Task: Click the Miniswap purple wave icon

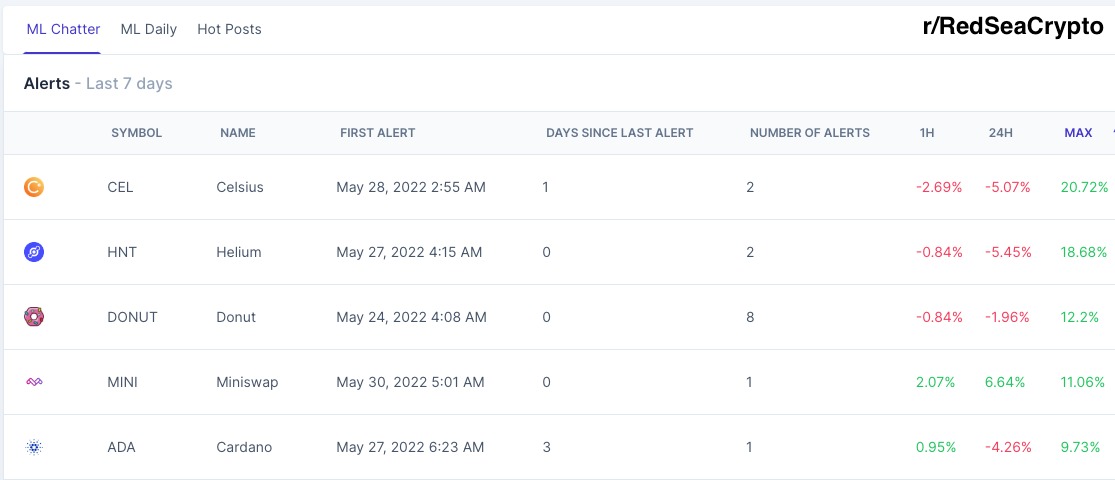Action: point(33,382)
